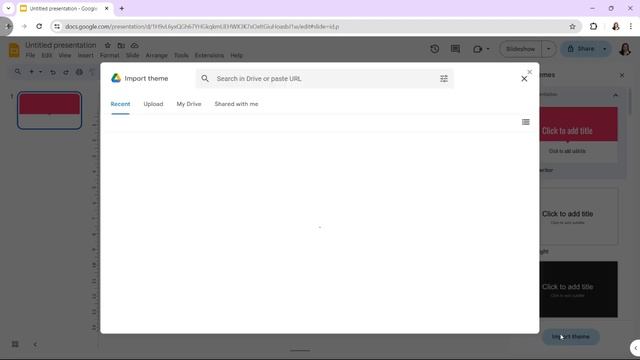Open the View menu
Viewport: 640px width, 360px height.
64,55
